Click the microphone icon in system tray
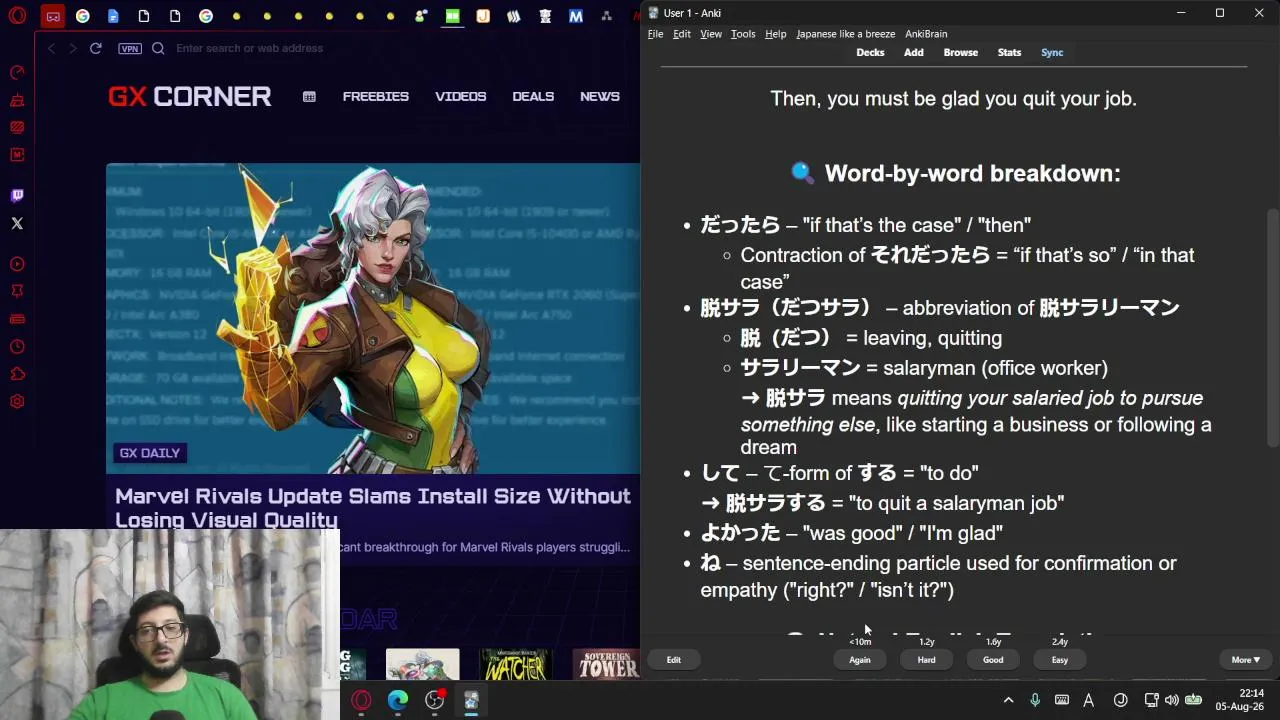1280x720 pixels. (1035, 700)
